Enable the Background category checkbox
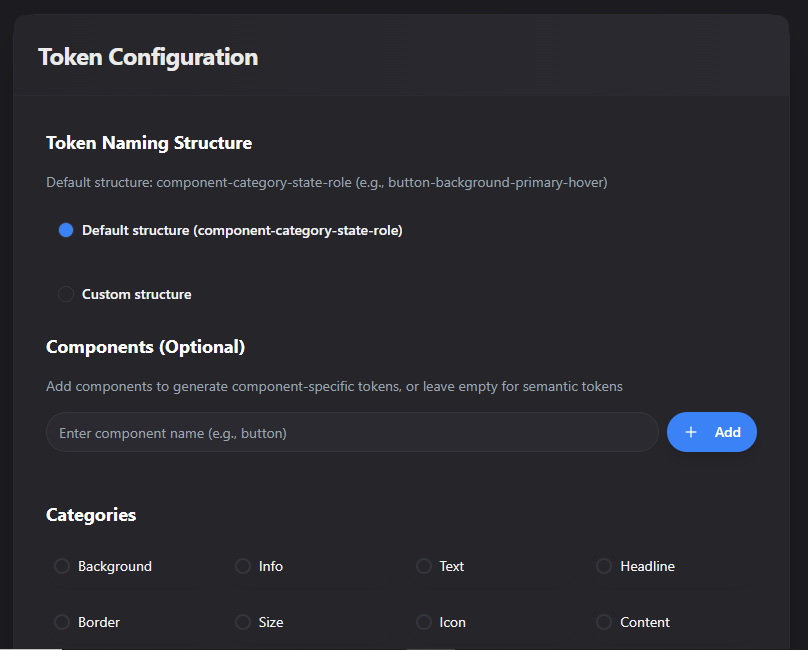The width and height of the screenshot is (808, 650). [x=61, y=566]
